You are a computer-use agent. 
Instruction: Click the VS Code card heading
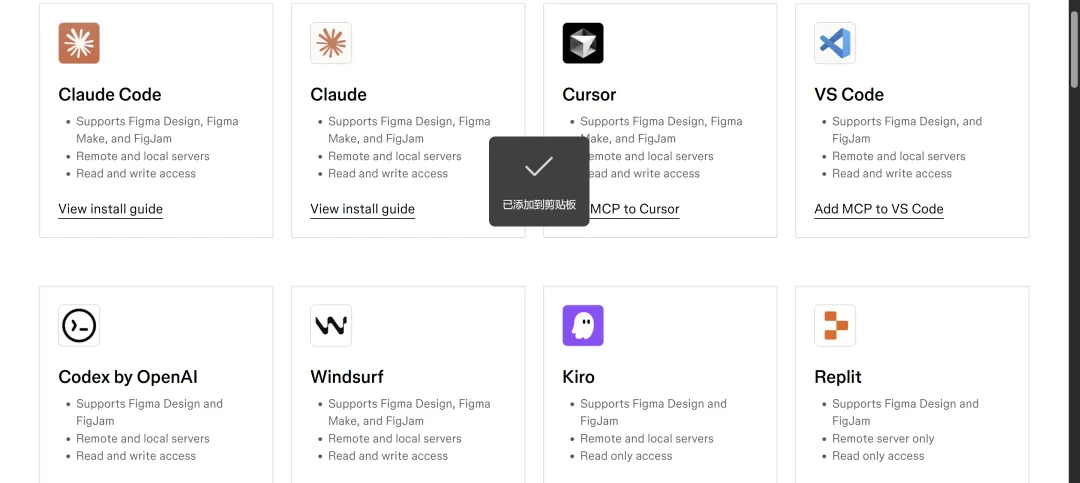coord(849,94)
